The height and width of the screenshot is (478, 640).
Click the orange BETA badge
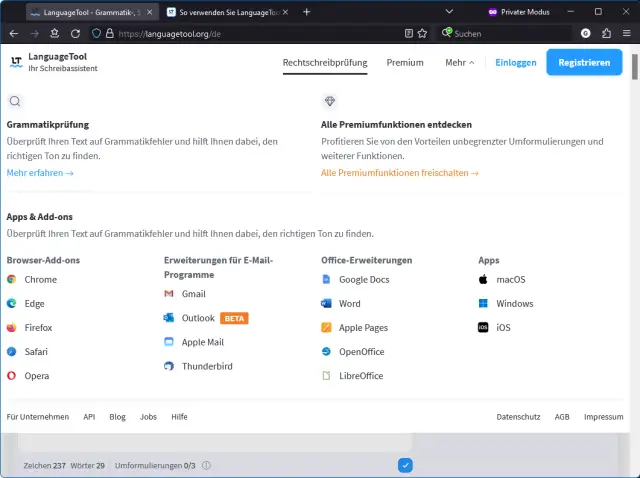[234, 318]
